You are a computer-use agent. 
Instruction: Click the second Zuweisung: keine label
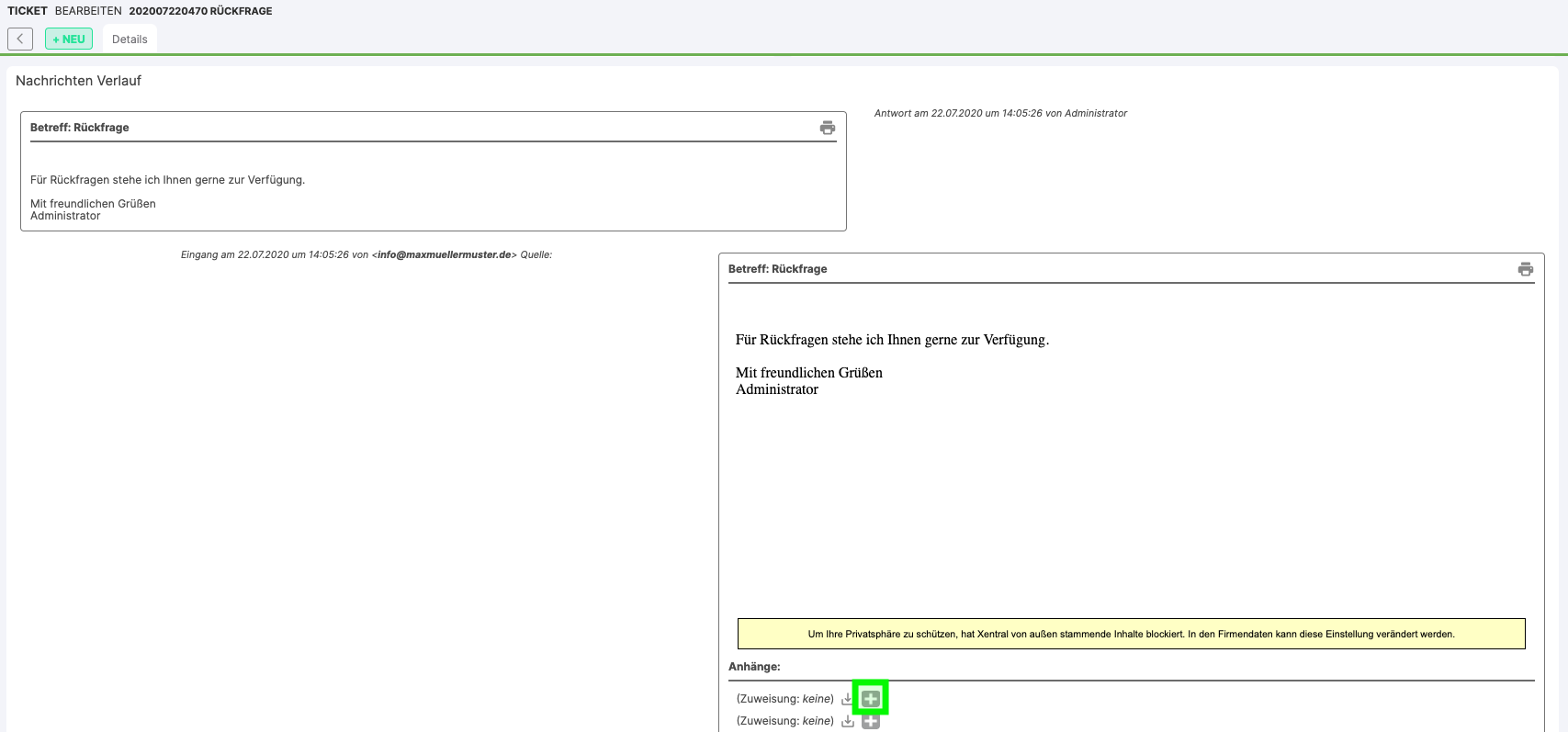pyautogui.click(x=785, y=721)
